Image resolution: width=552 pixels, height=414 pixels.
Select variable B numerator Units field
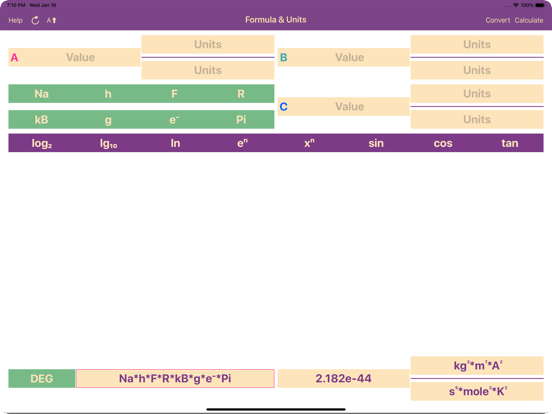click(x=477, y=44)
